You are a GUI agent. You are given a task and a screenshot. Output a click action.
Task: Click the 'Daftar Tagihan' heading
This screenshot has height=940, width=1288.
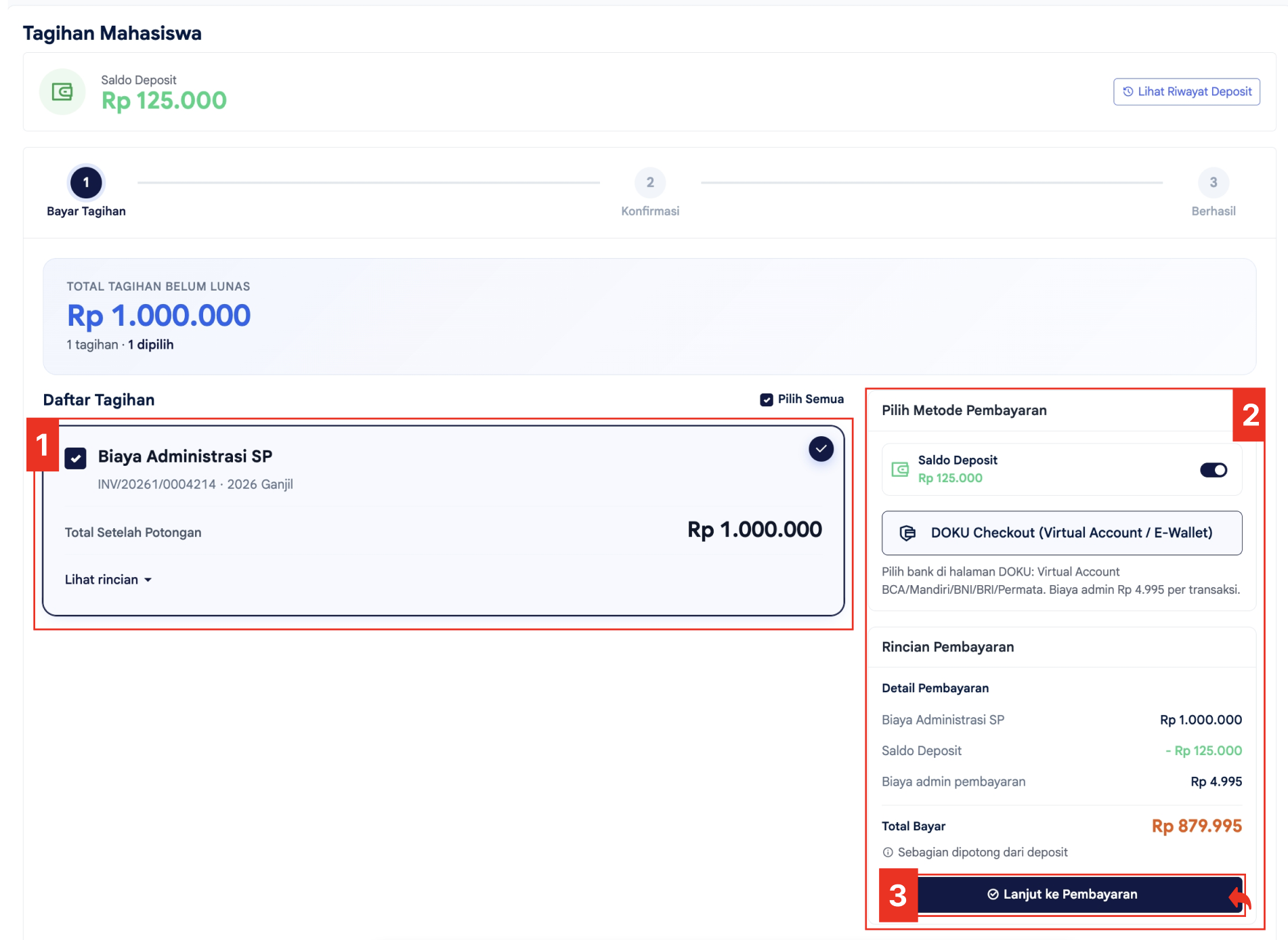[x=99, y=400]
